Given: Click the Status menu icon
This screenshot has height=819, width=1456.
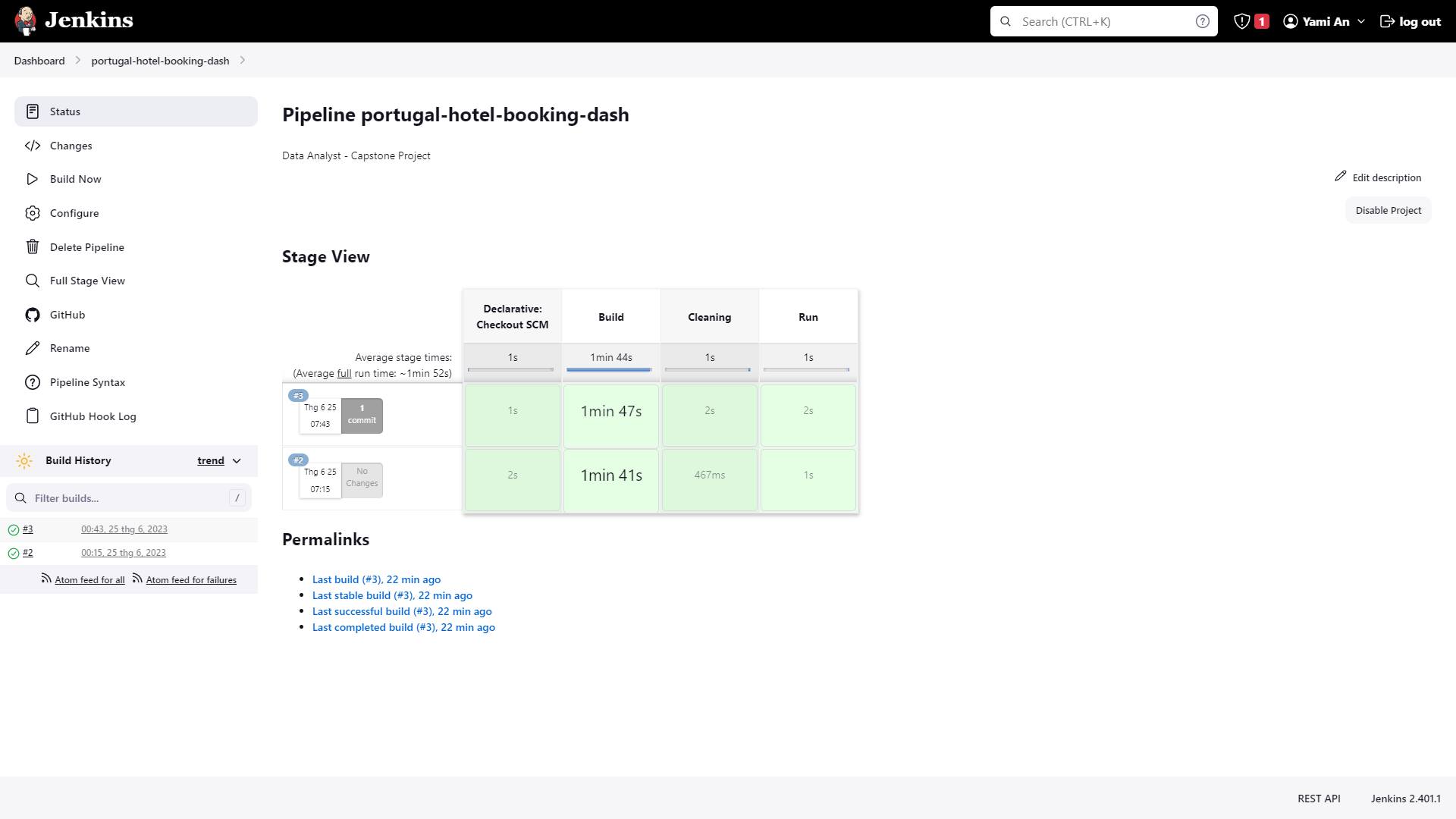Looking at the screenshot, I should [x=32, y=111].
